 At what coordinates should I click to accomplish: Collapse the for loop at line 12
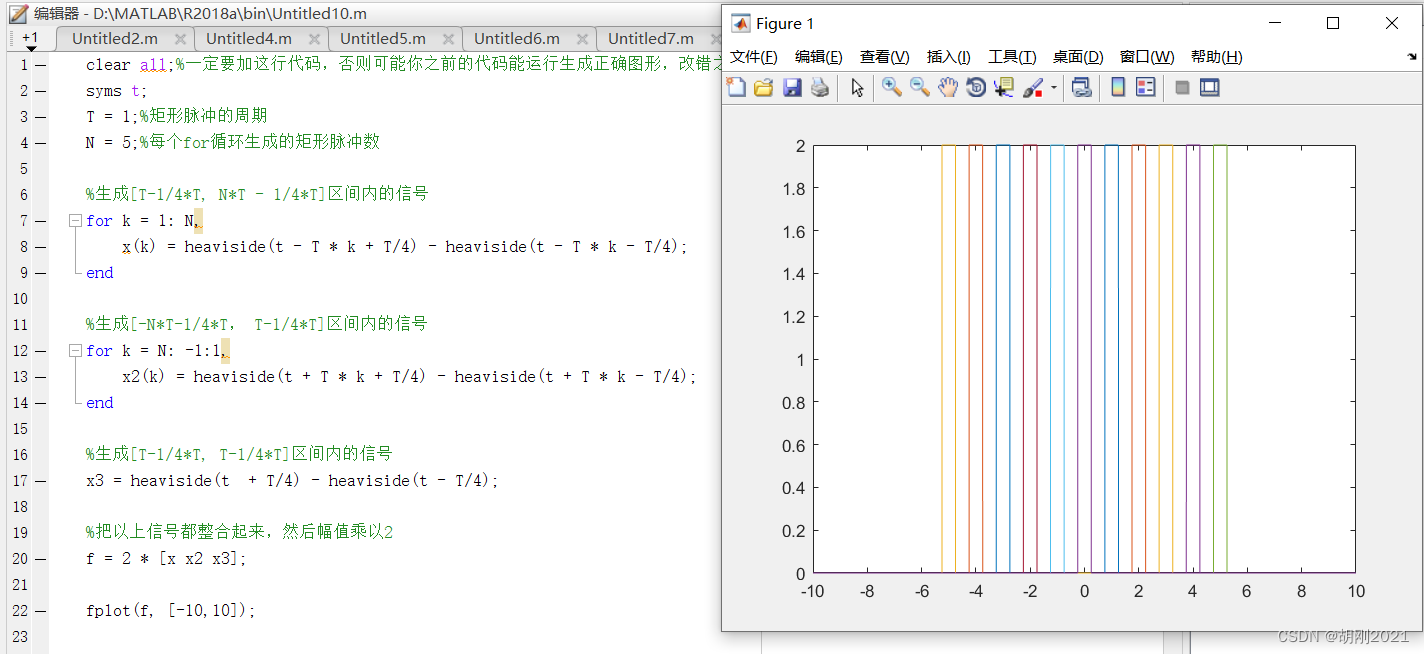[75, 350]
